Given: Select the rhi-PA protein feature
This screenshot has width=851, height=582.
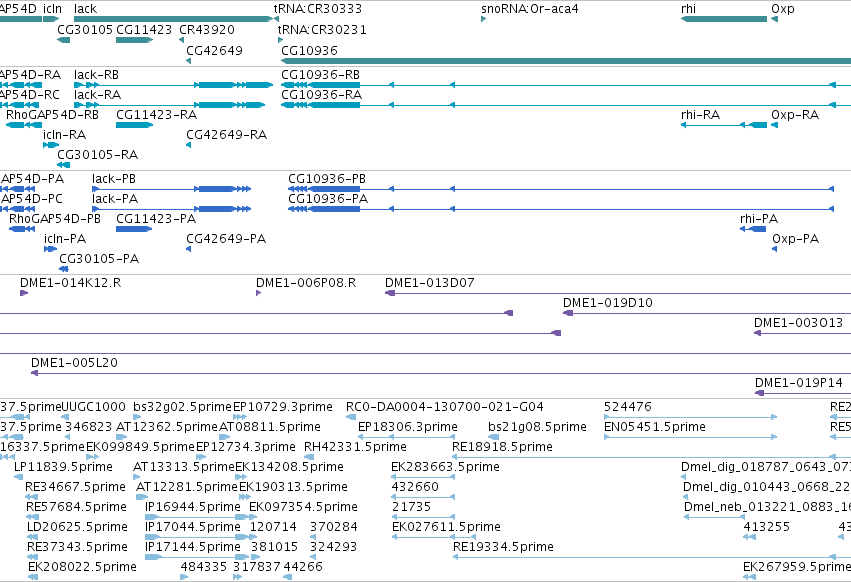Looking at the screenshot, I should click(753, 229).
